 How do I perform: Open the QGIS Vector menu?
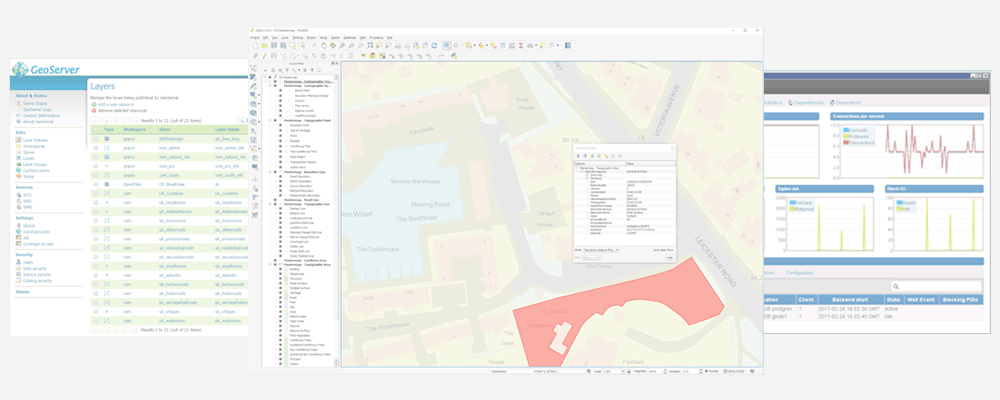(323, 38)
